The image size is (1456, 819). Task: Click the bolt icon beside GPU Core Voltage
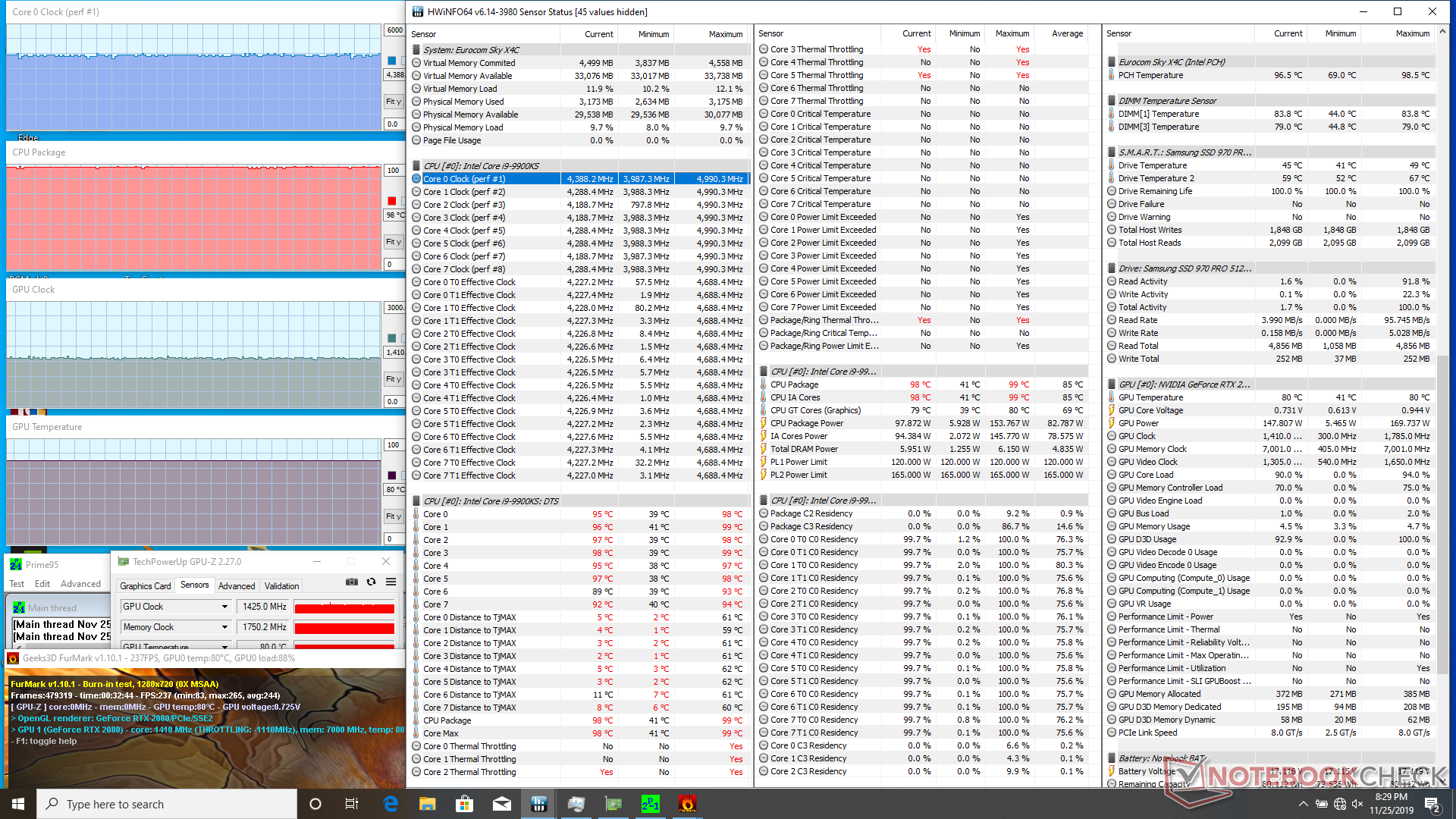click(1111, 410)
